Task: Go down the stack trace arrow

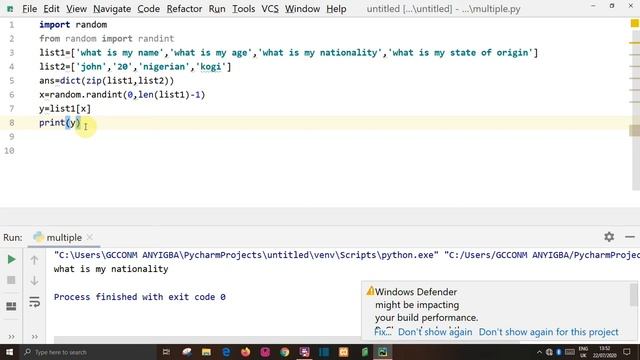Action: click(x=34, y=280)
